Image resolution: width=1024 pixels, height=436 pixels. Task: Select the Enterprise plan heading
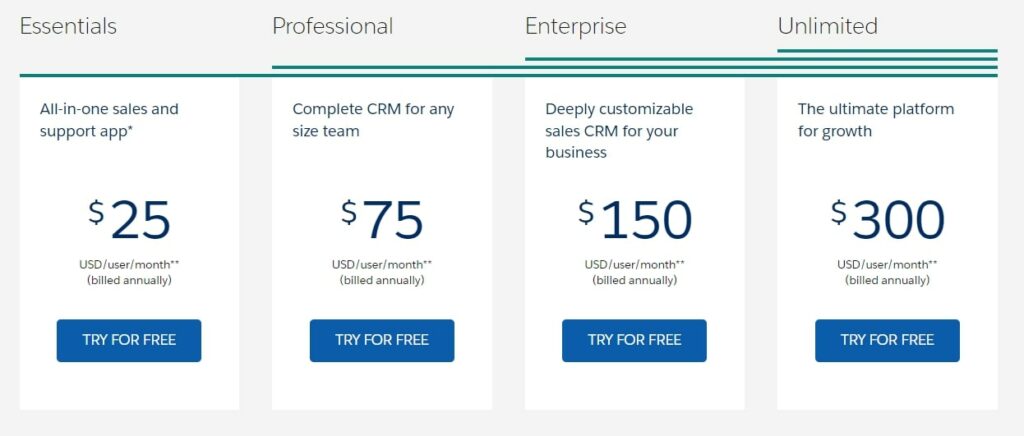[x=575, y=26]
